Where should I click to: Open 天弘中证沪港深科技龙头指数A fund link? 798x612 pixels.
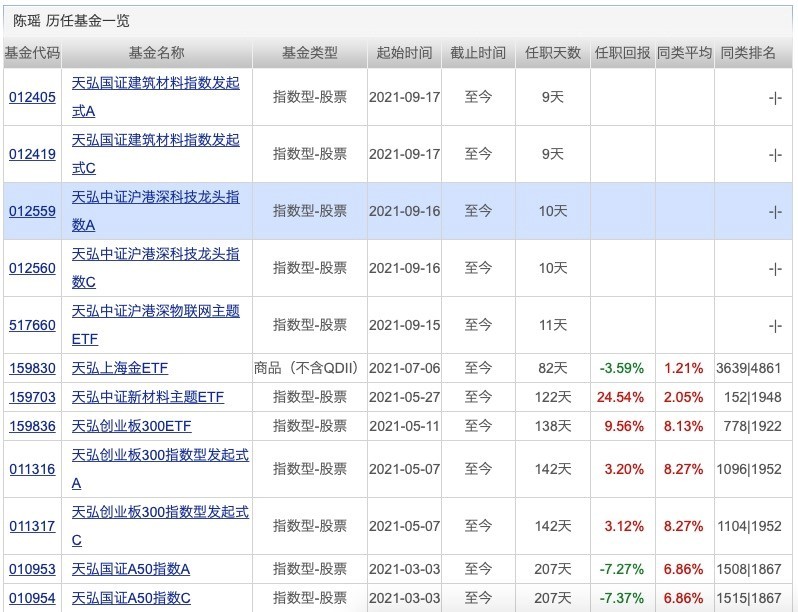156,211
